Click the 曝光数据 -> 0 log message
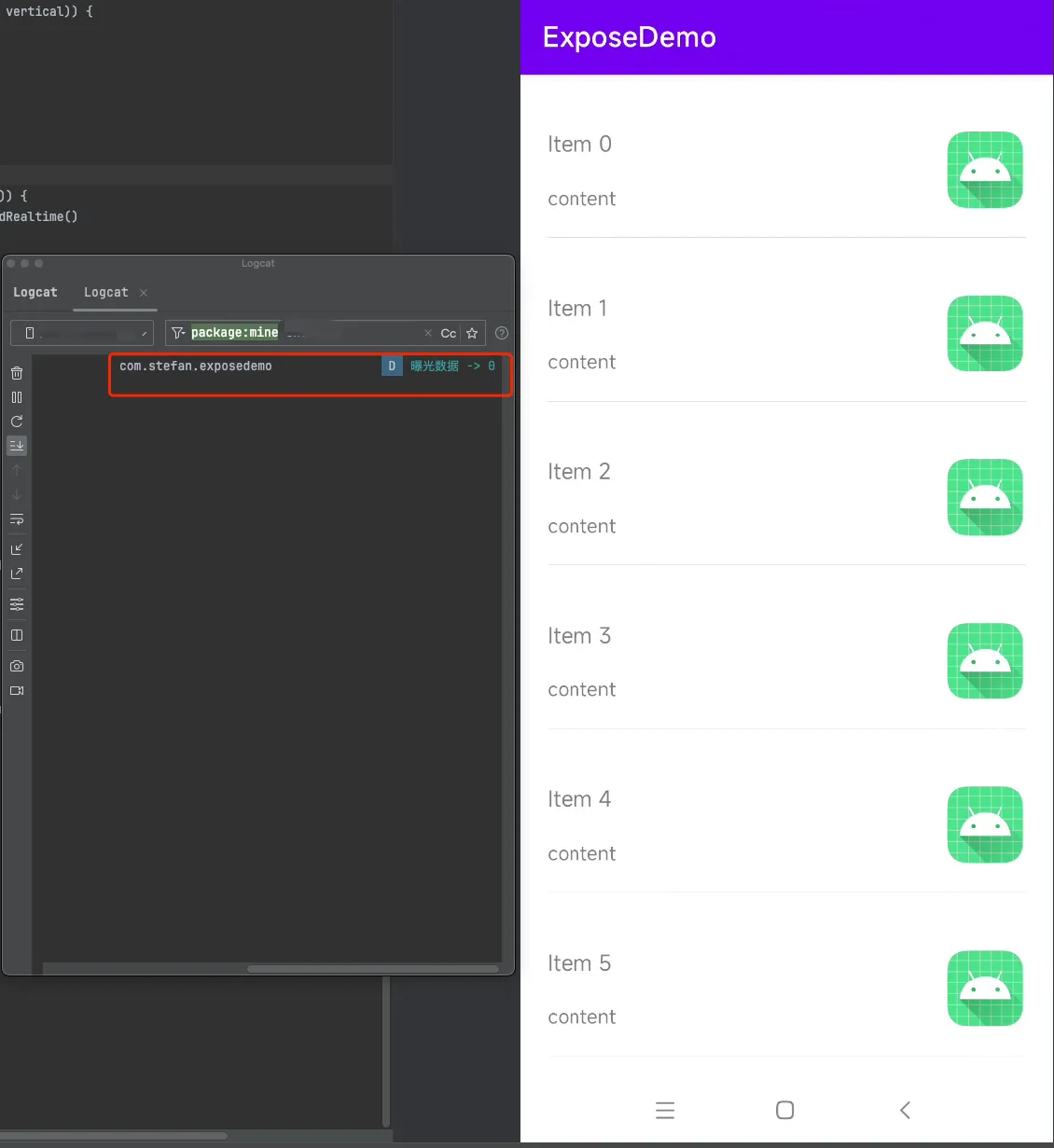Screen dimensions: 1054x1148 [x=453, y=366]
